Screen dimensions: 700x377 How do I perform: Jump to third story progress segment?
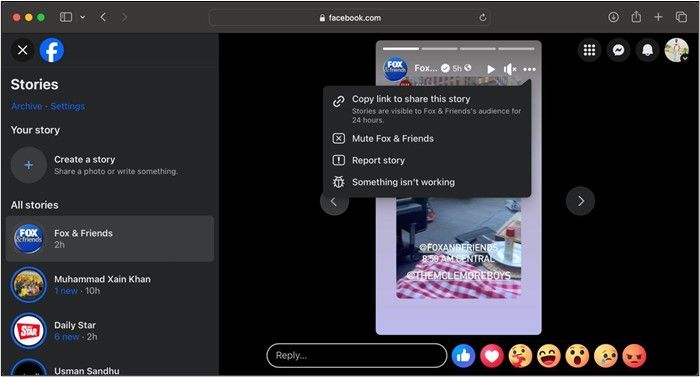click(x=478, y=48)
